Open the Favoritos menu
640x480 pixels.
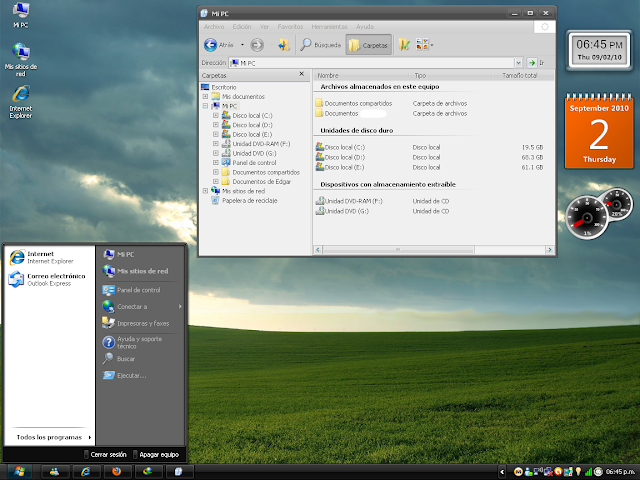290,27
